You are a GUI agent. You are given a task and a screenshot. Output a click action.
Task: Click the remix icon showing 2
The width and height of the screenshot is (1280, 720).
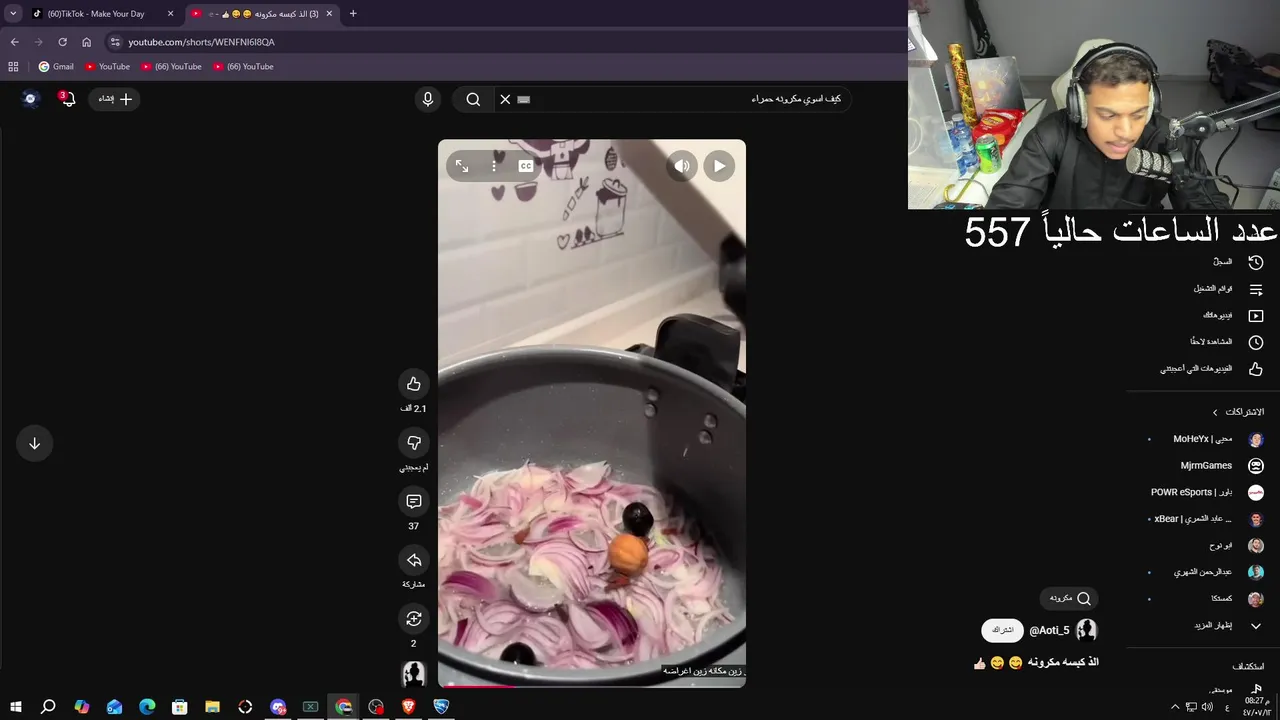[x=414, y=618]
